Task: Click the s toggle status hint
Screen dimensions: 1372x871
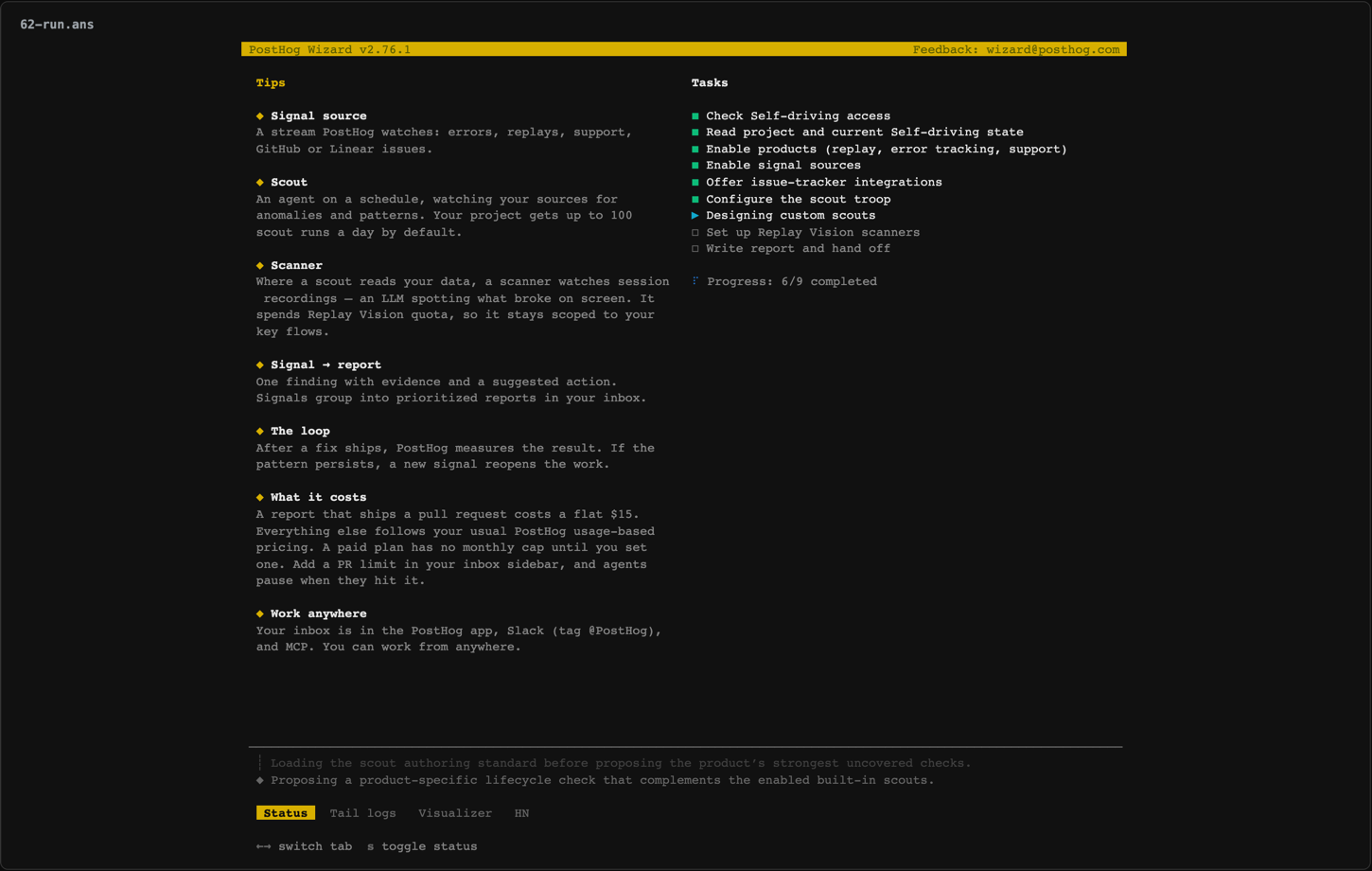Action: [422, 847]
